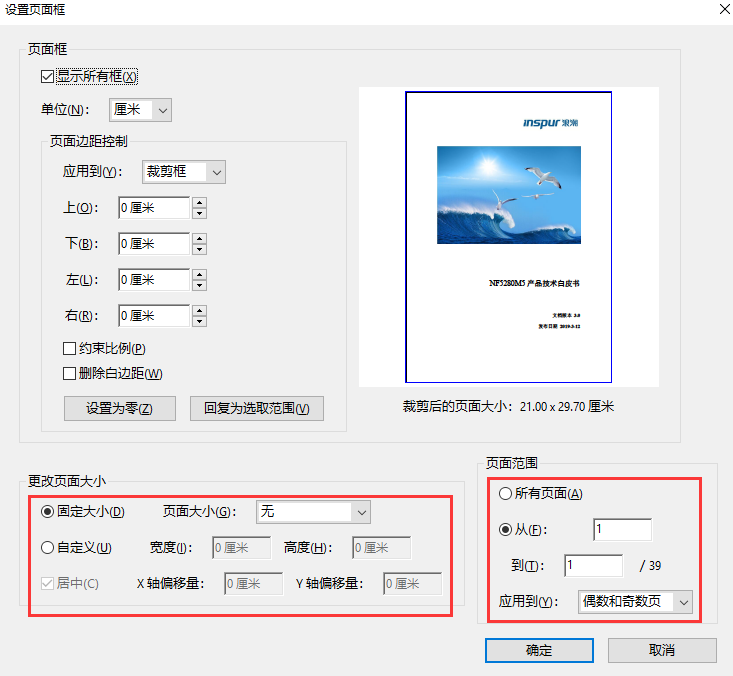This screenshot has width=733, height=676.
Task: Click the Y 轴偏移量 input field
Action: point(412,584)
